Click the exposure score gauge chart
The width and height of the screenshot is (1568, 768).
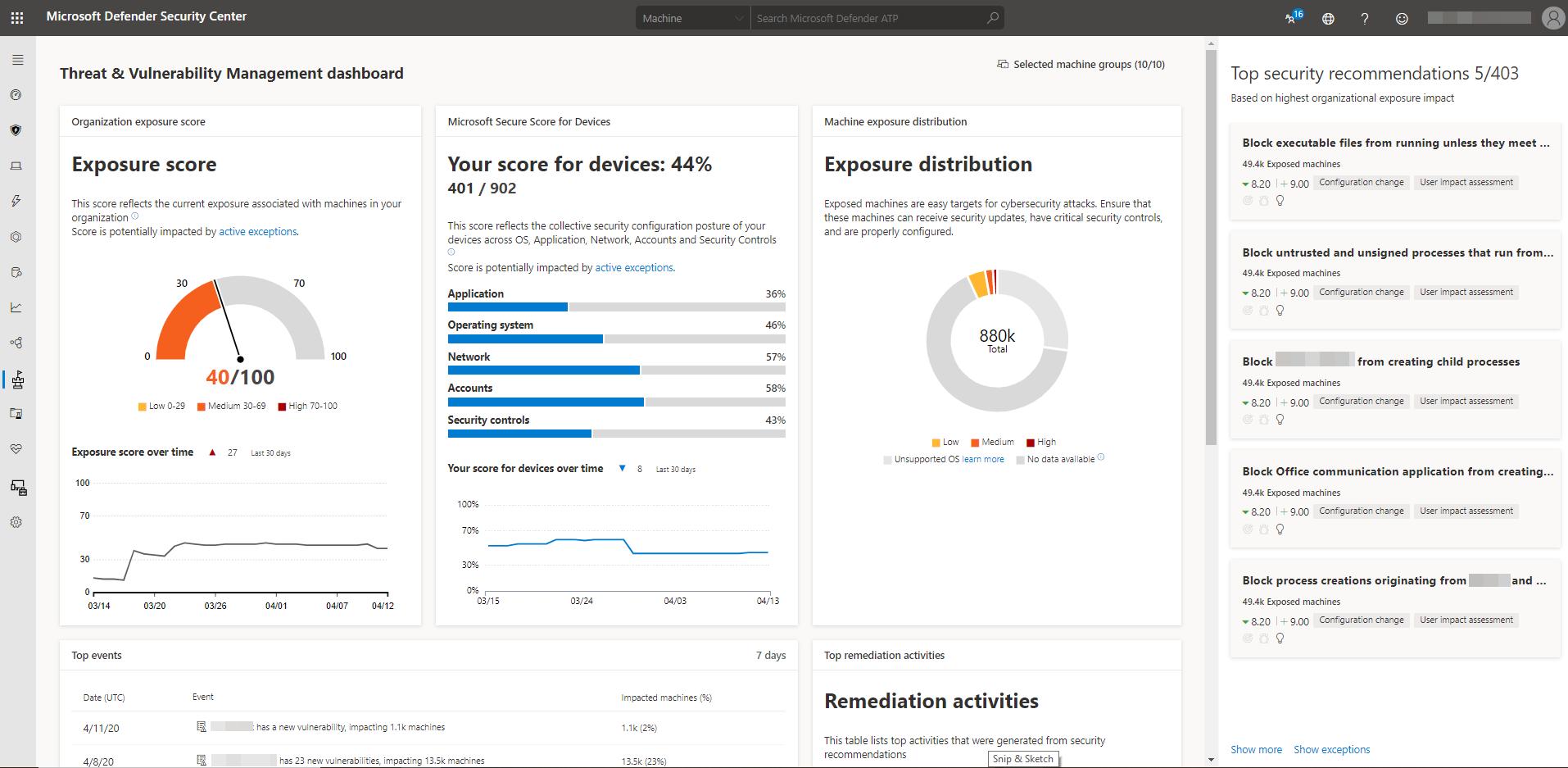tap(240, 318)
